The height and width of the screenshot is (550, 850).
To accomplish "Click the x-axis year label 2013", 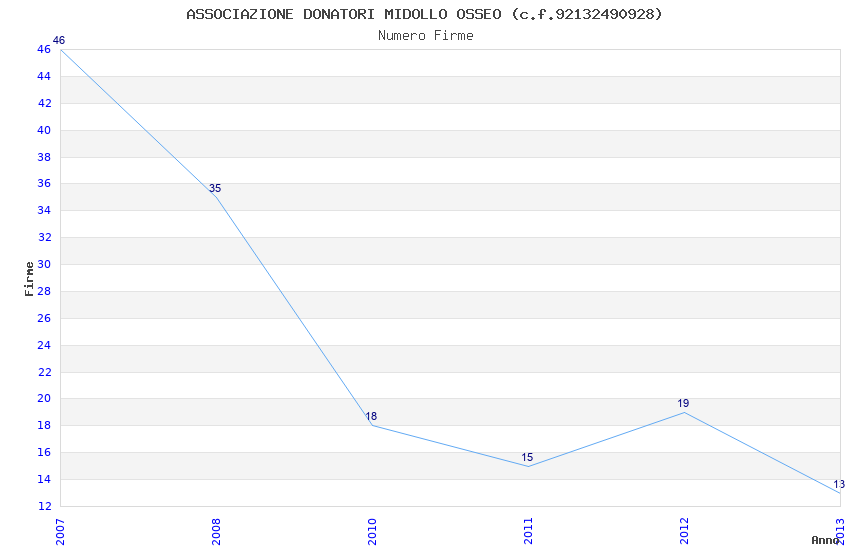I will [840, 532].
